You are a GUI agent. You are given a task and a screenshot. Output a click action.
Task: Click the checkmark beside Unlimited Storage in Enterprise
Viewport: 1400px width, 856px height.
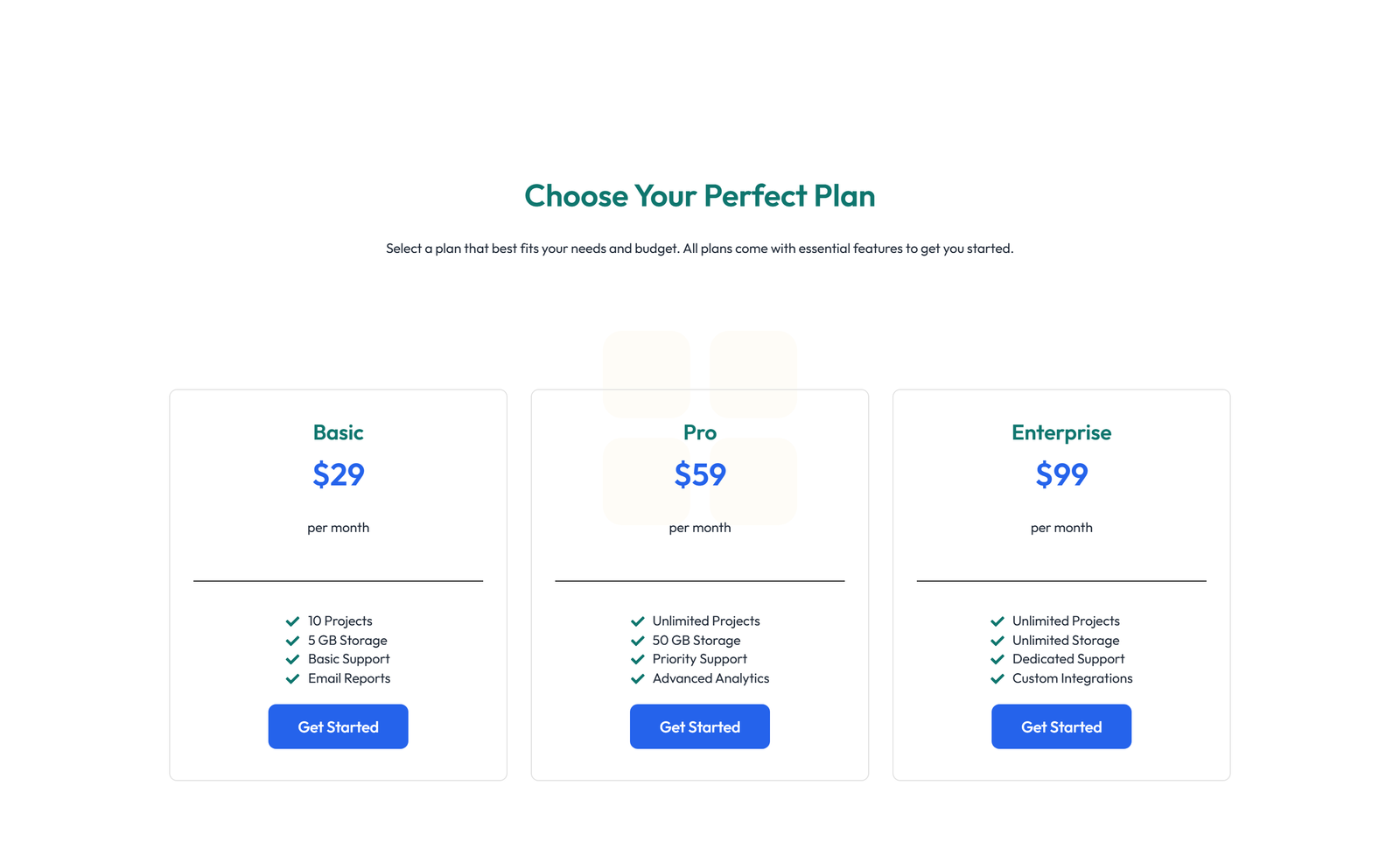(x=998, y=640)
